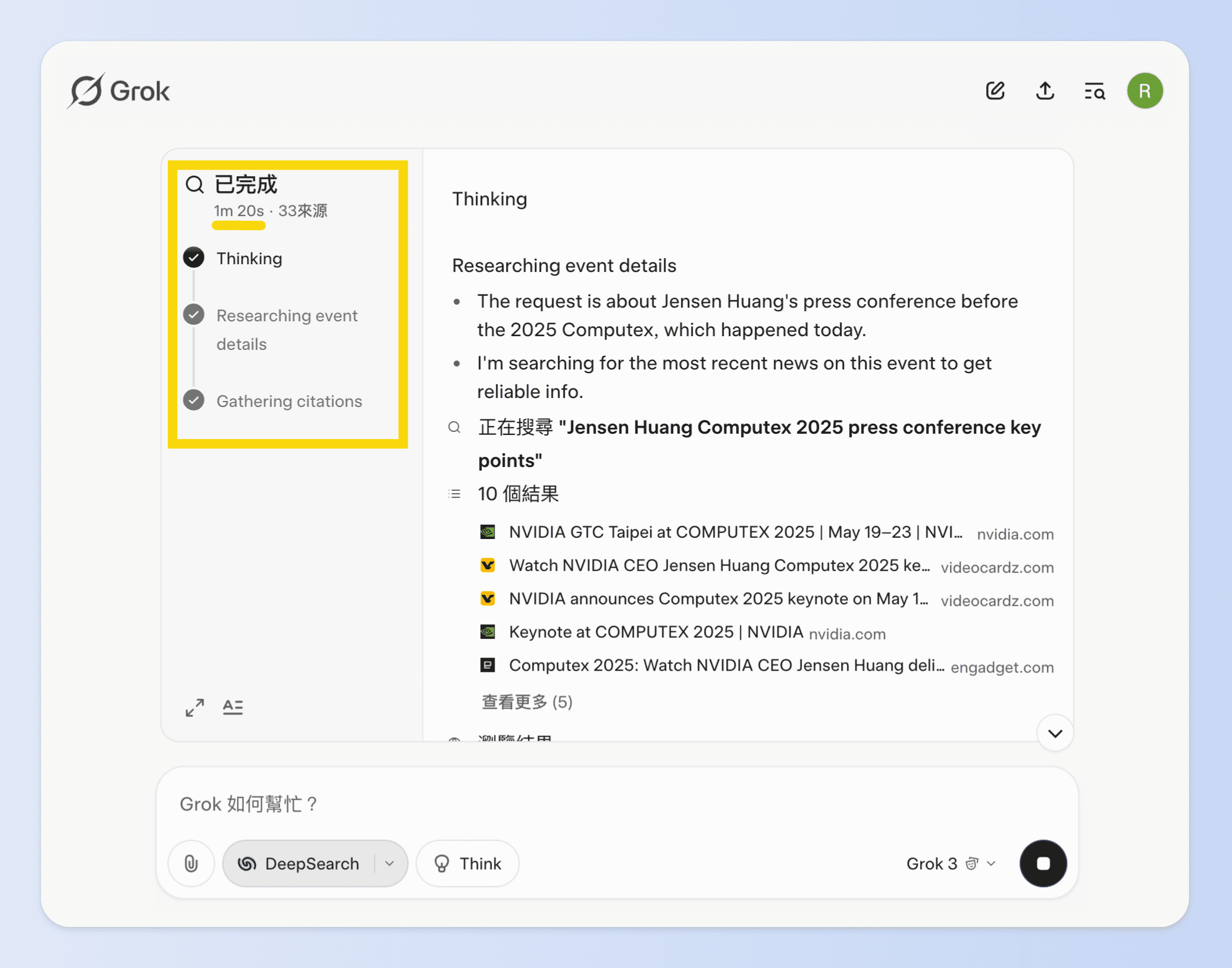Open the profile menu via the R avatar
1232x968 pixels.
[x=1145, y=90]
